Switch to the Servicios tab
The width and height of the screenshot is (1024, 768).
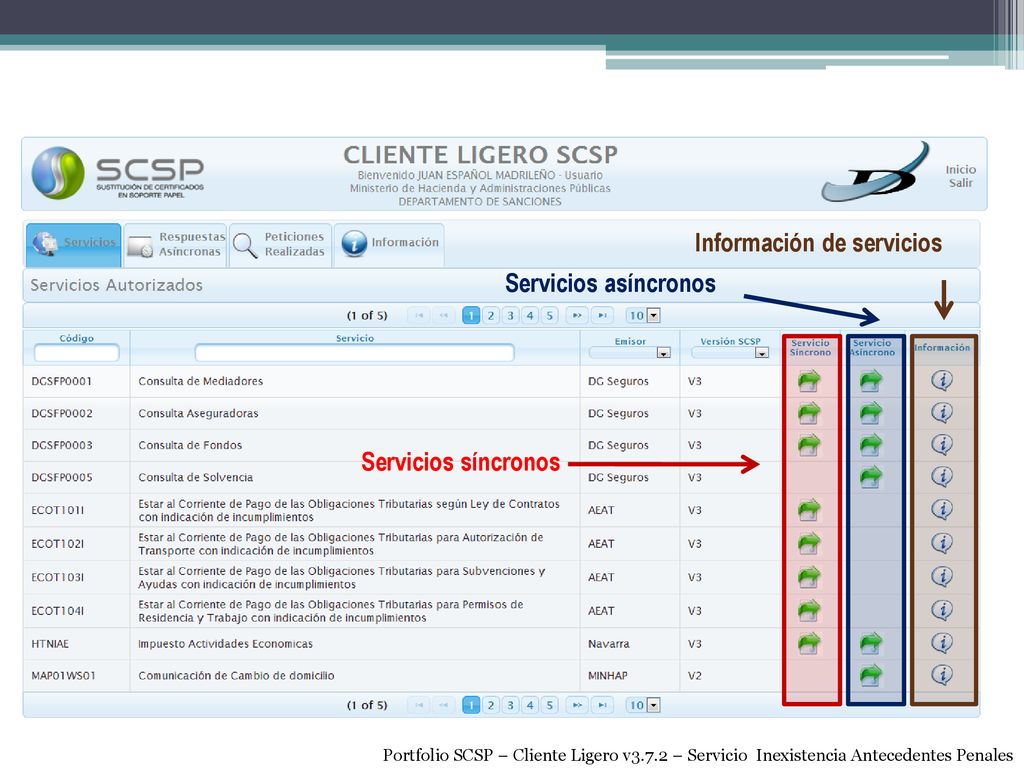point(74,244)
